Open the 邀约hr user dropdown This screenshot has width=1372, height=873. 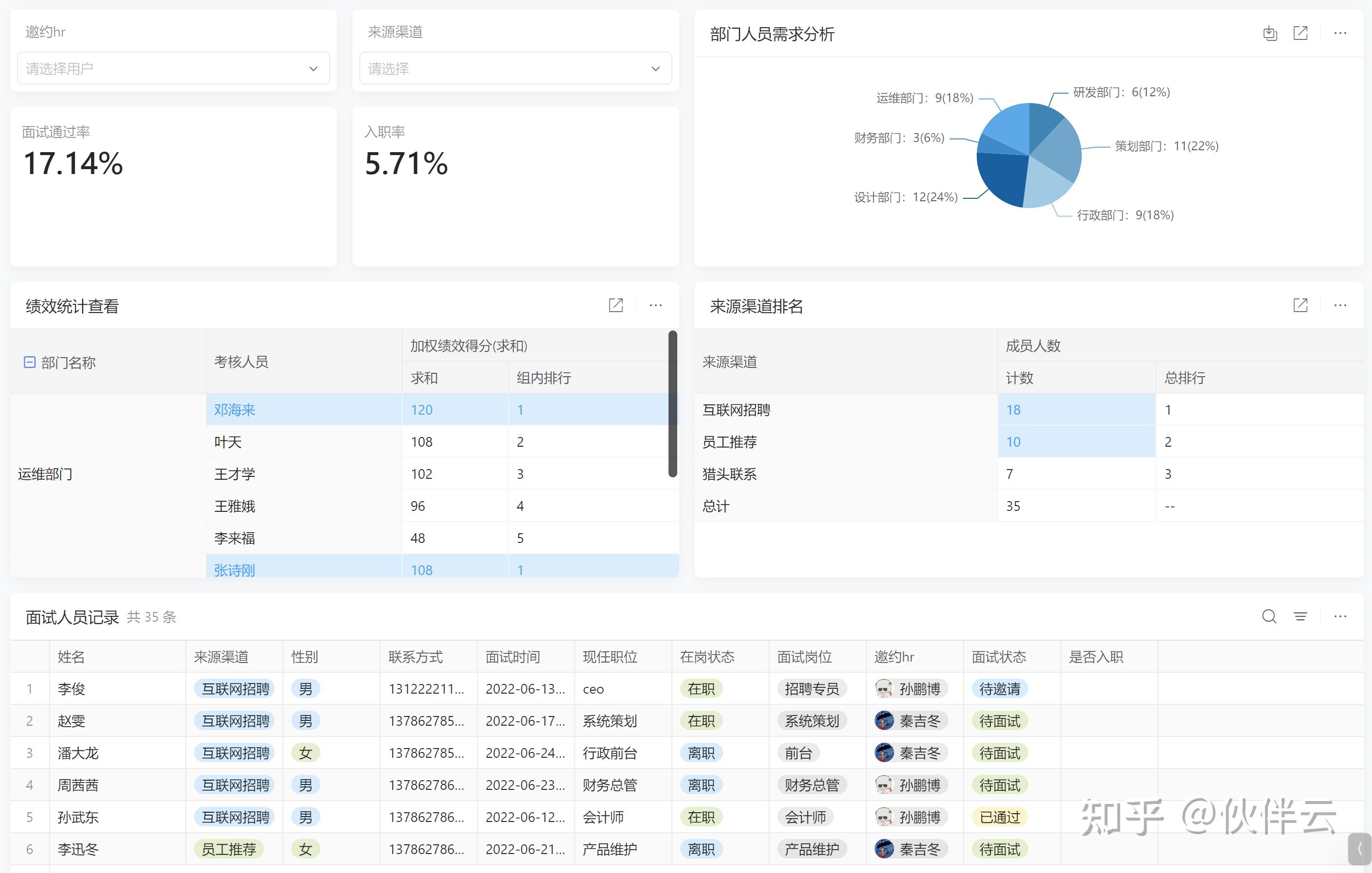(x=173, y=69)
